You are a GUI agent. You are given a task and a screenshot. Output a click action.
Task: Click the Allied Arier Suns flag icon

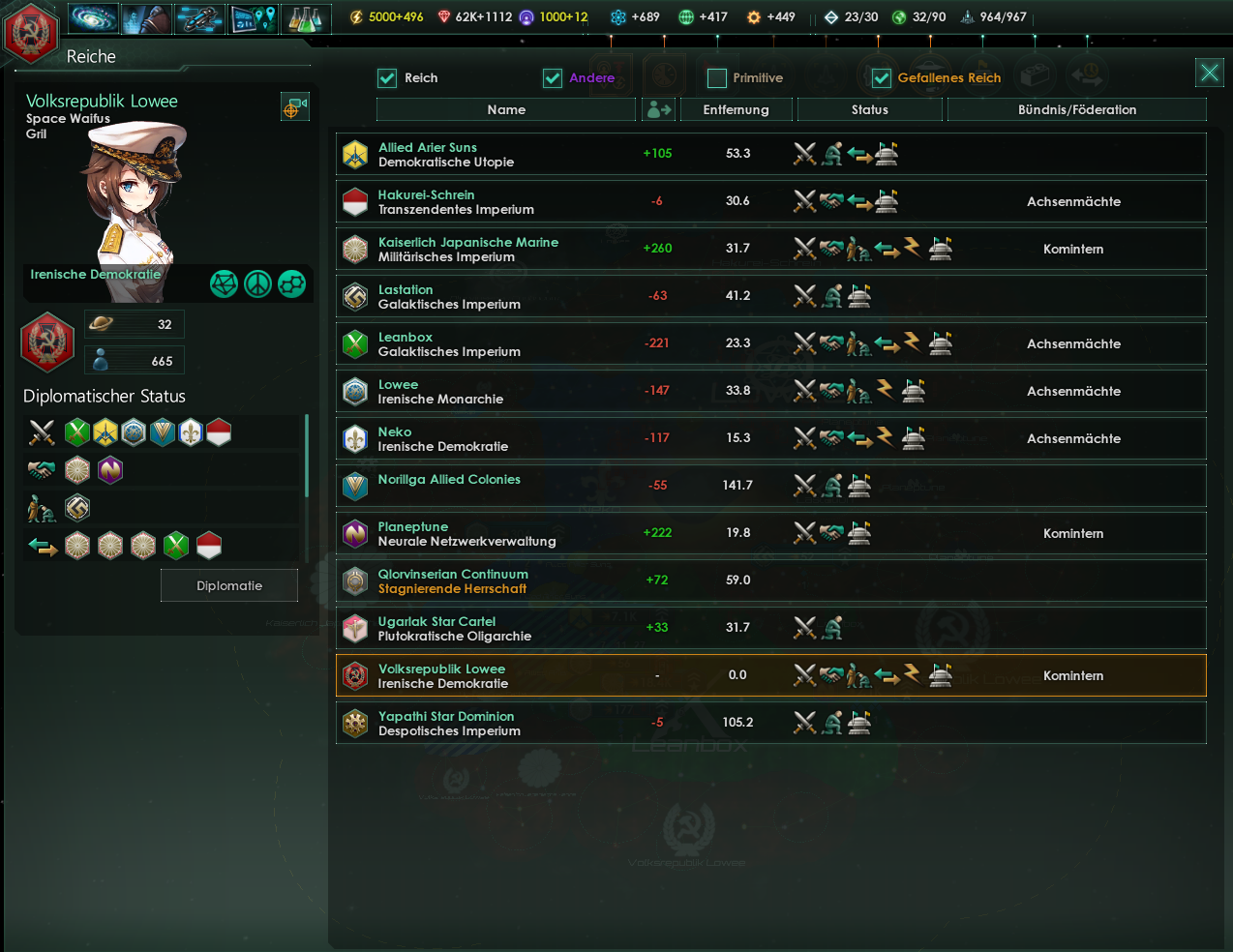coord(355,155)
